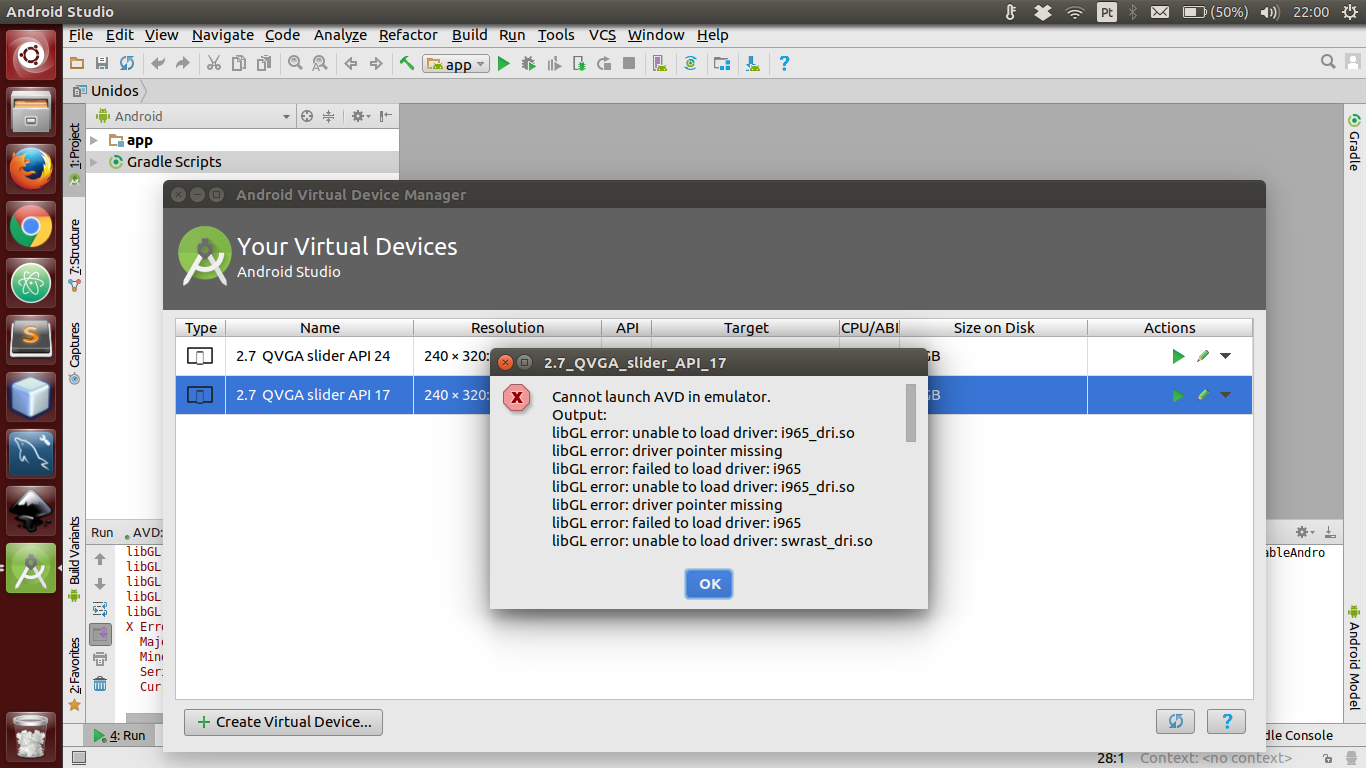This screenshot has height=768, width=1366.
Task: Open the Android project view dropdown
Action: [193, 116]
